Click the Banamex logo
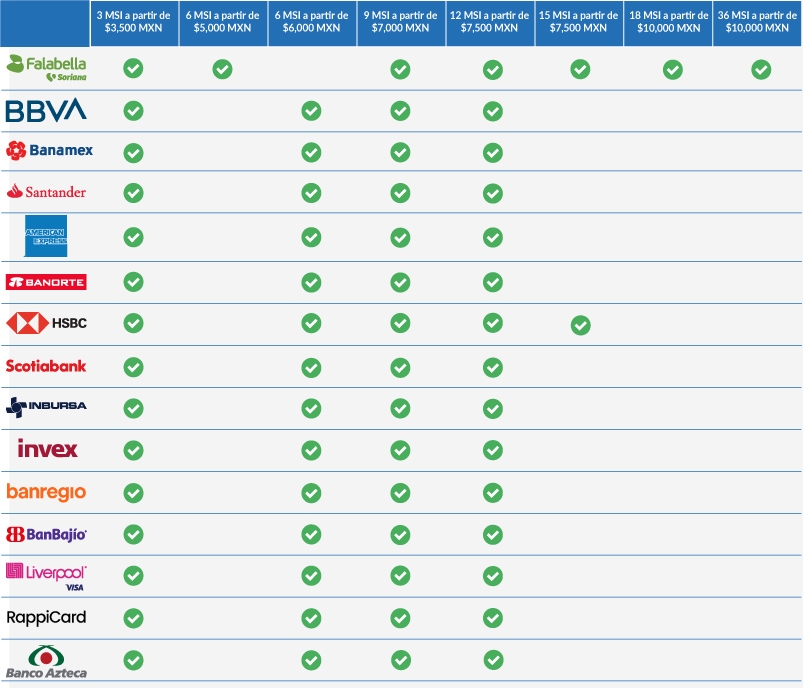 (49, 151)
